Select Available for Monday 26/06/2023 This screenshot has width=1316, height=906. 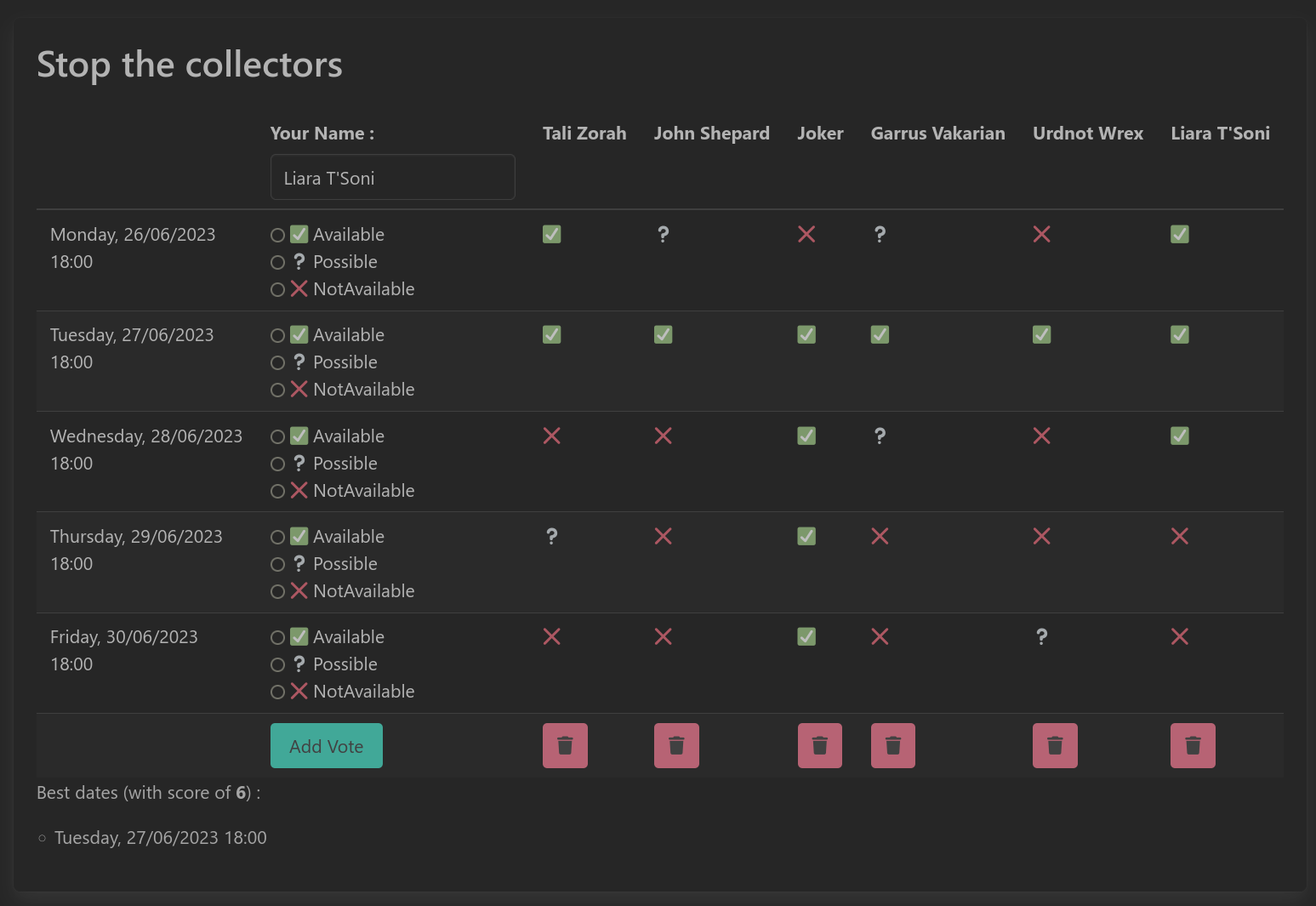click(x=277, y=235)
